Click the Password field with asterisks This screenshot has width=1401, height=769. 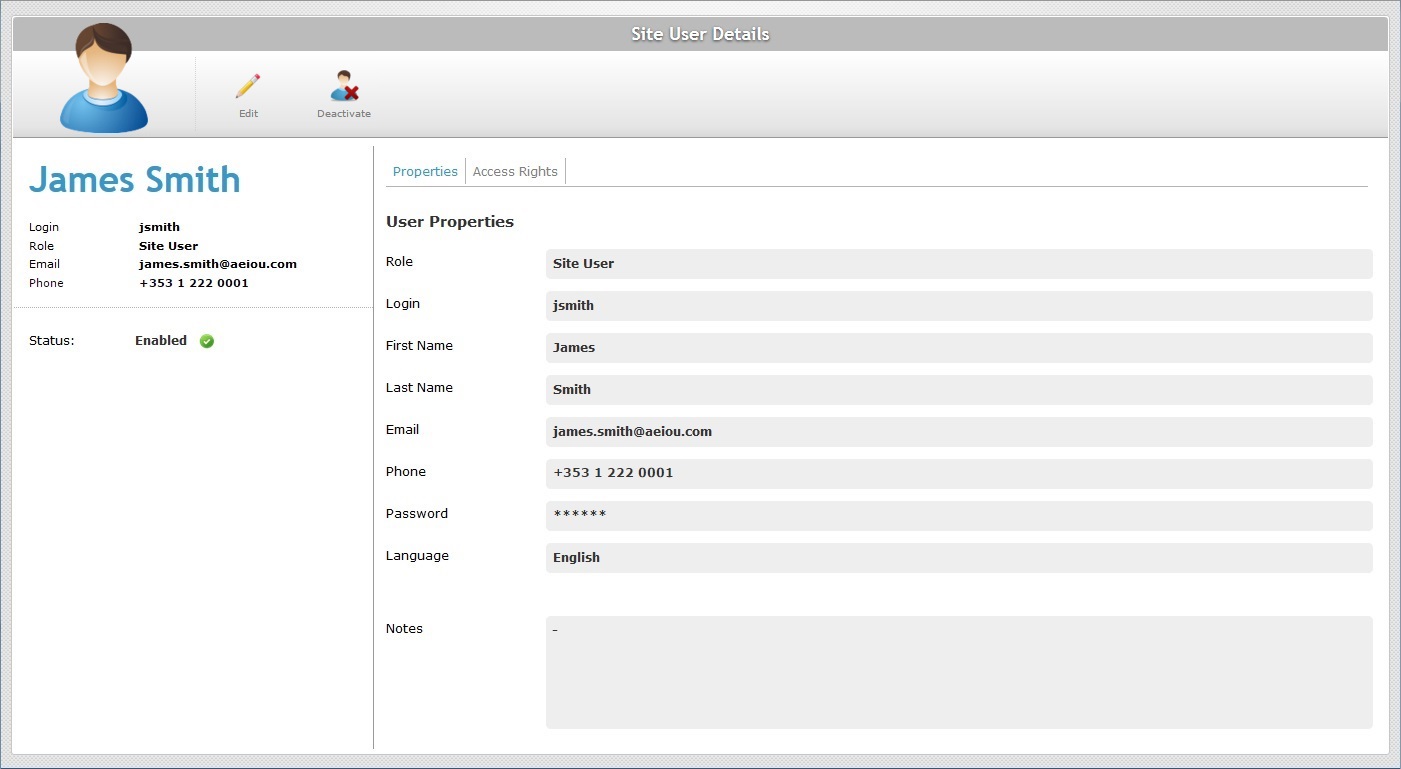(959, 516)
